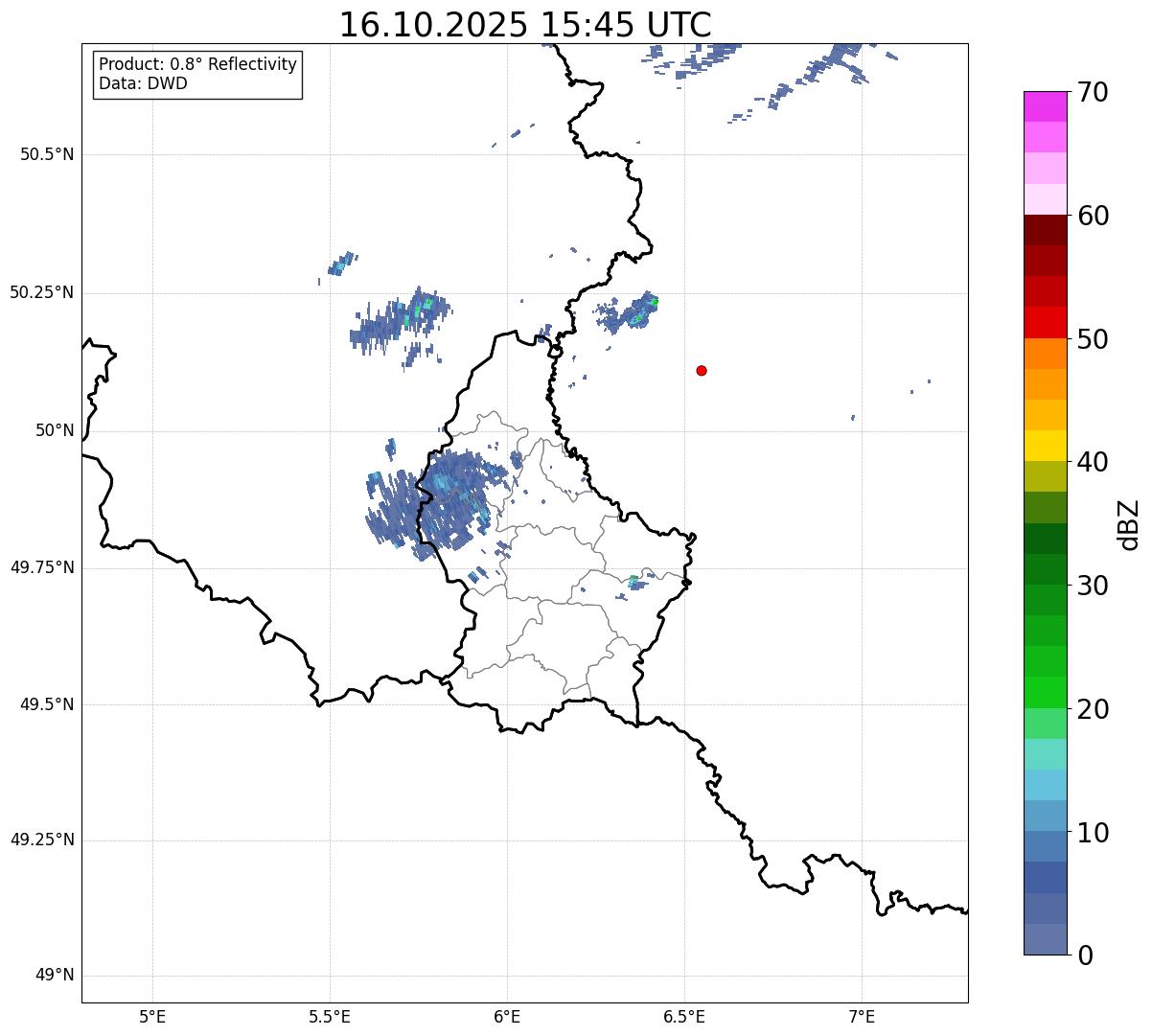Click the "Data: DWD" label

tap(143, 83)
